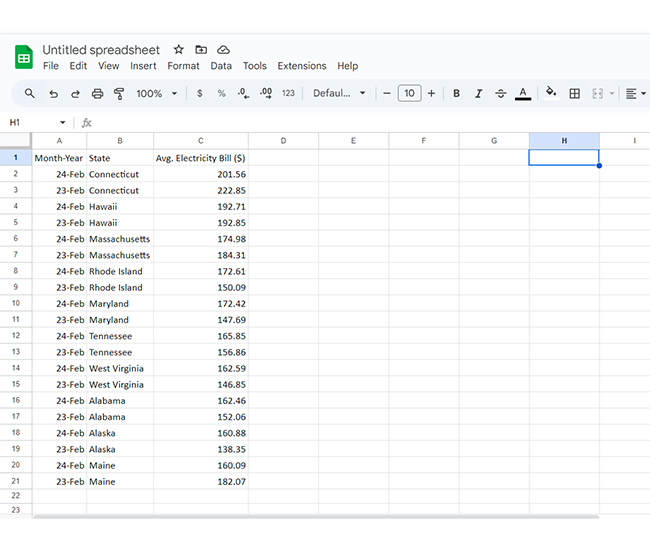Viewport: 650px width, 550px height.
Task: Select the 24-Feb Tennessee state cell
Action: coord(120,336)
